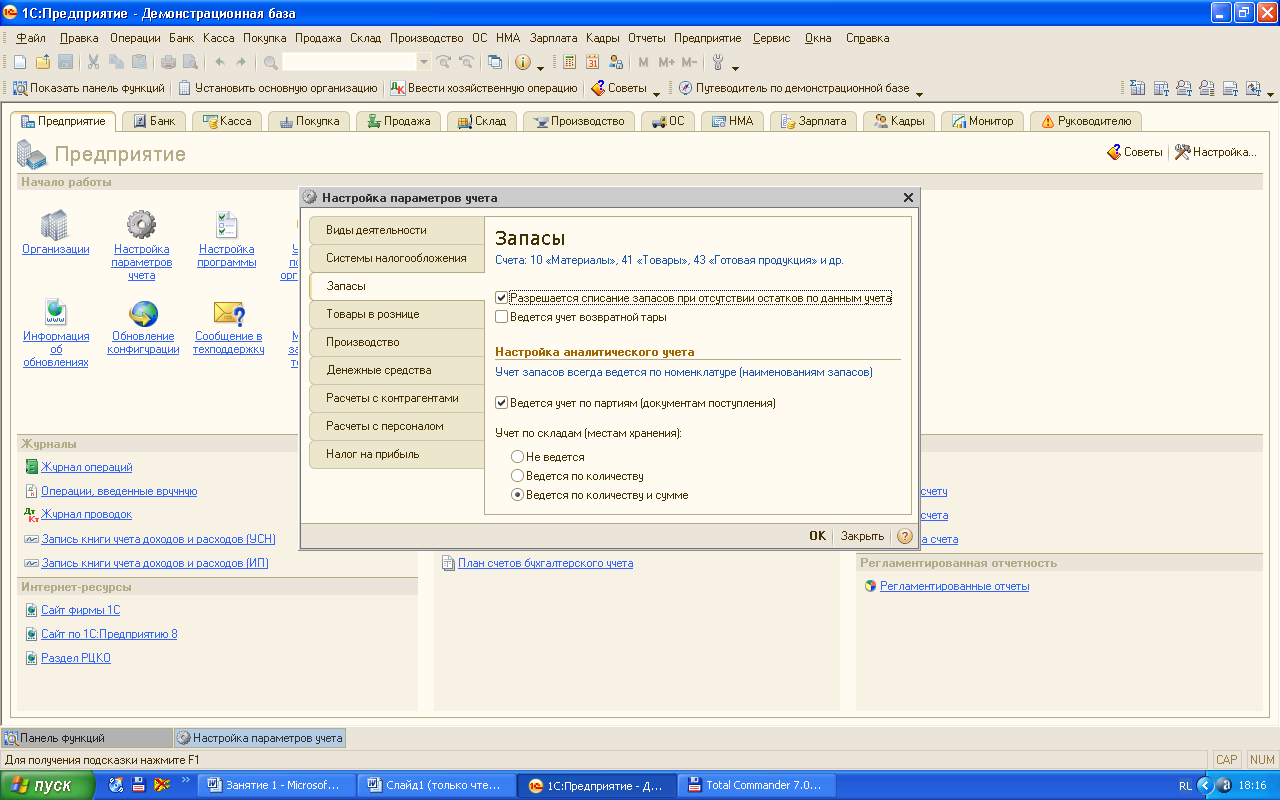Click the 1C Предприятие taskbar button
Screen dimensions: 1280x800
[596, 785]
